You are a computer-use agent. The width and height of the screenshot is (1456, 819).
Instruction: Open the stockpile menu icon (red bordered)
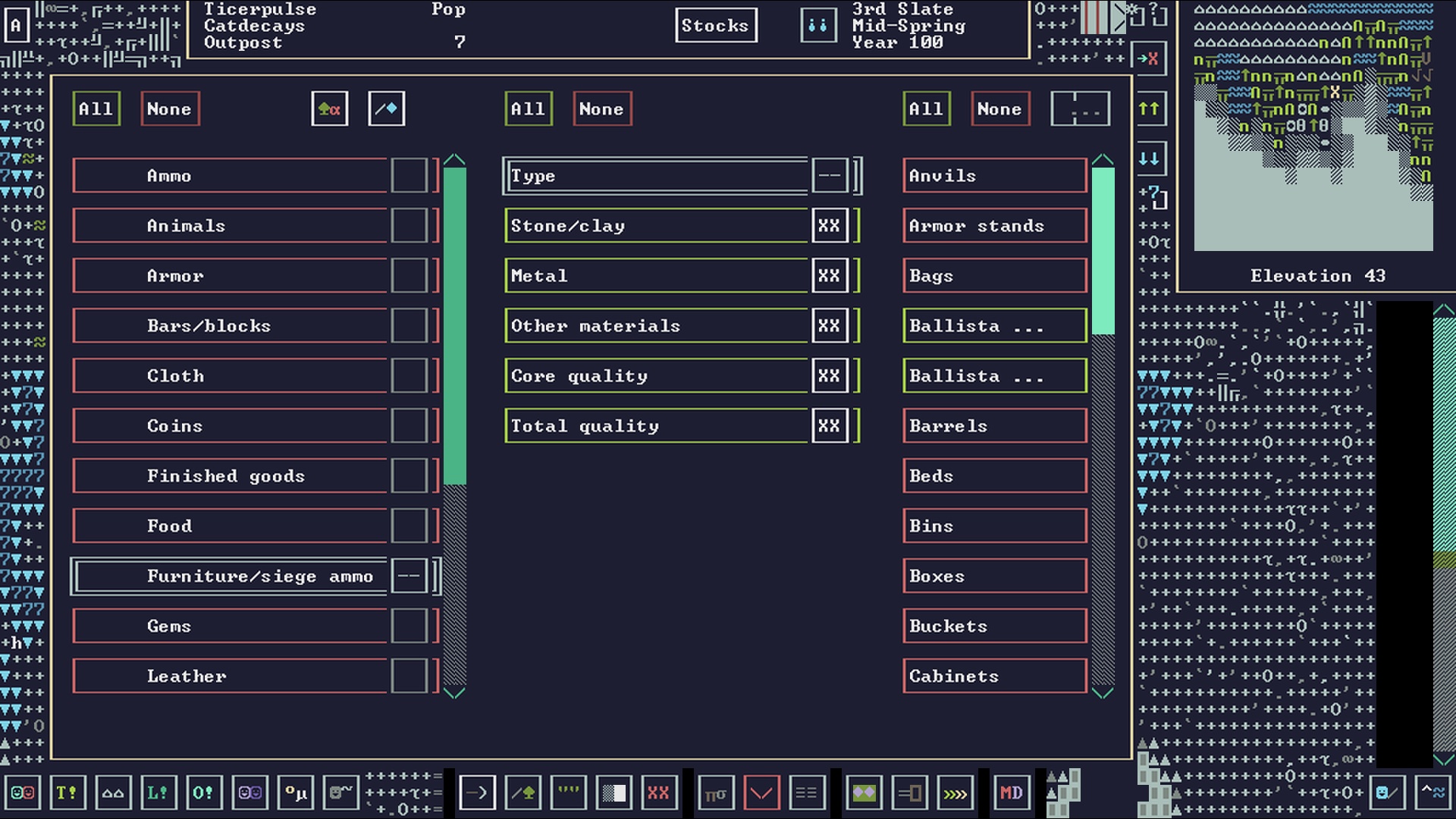pyautogui.click(x=761, y=793)
